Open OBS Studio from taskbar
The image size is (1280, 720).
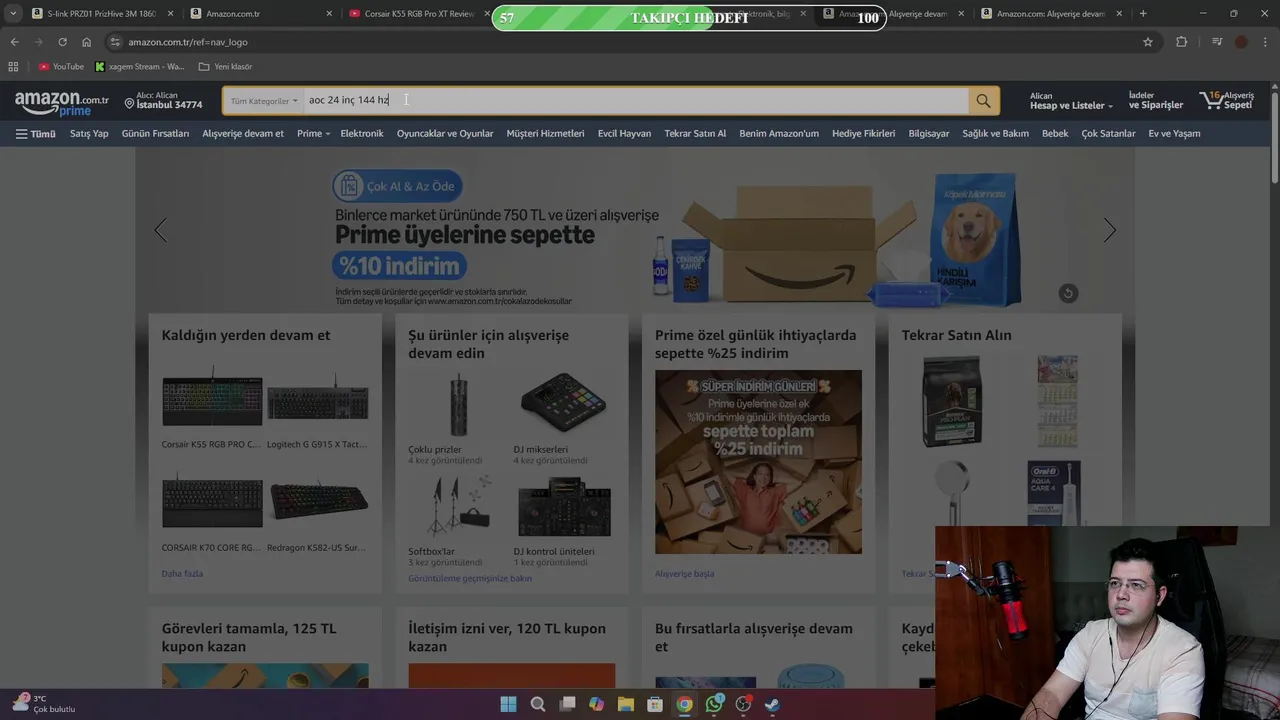743,704
